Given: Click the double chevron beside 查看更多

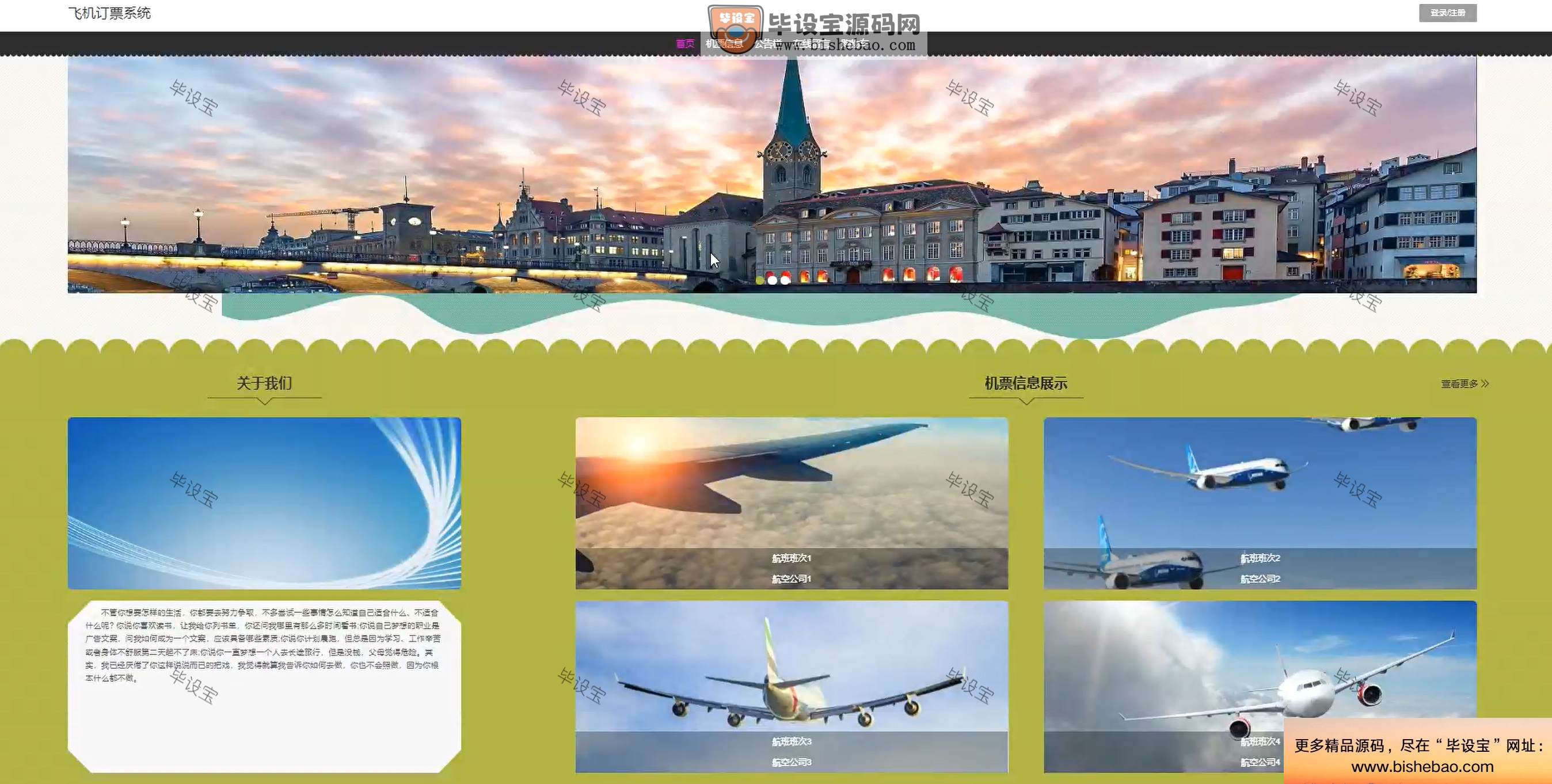Looking at the screenshot, I should pyautogui.click(x=1485, y=383).
